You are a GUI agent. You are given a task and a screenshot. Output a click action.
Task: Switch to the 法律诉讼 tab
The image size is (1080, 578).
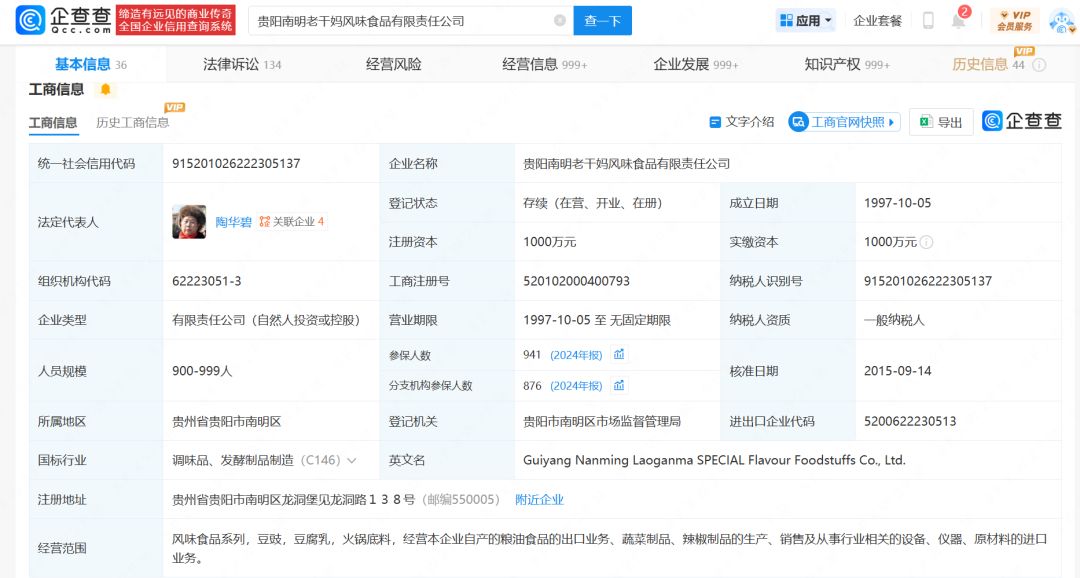click(242, 64)
